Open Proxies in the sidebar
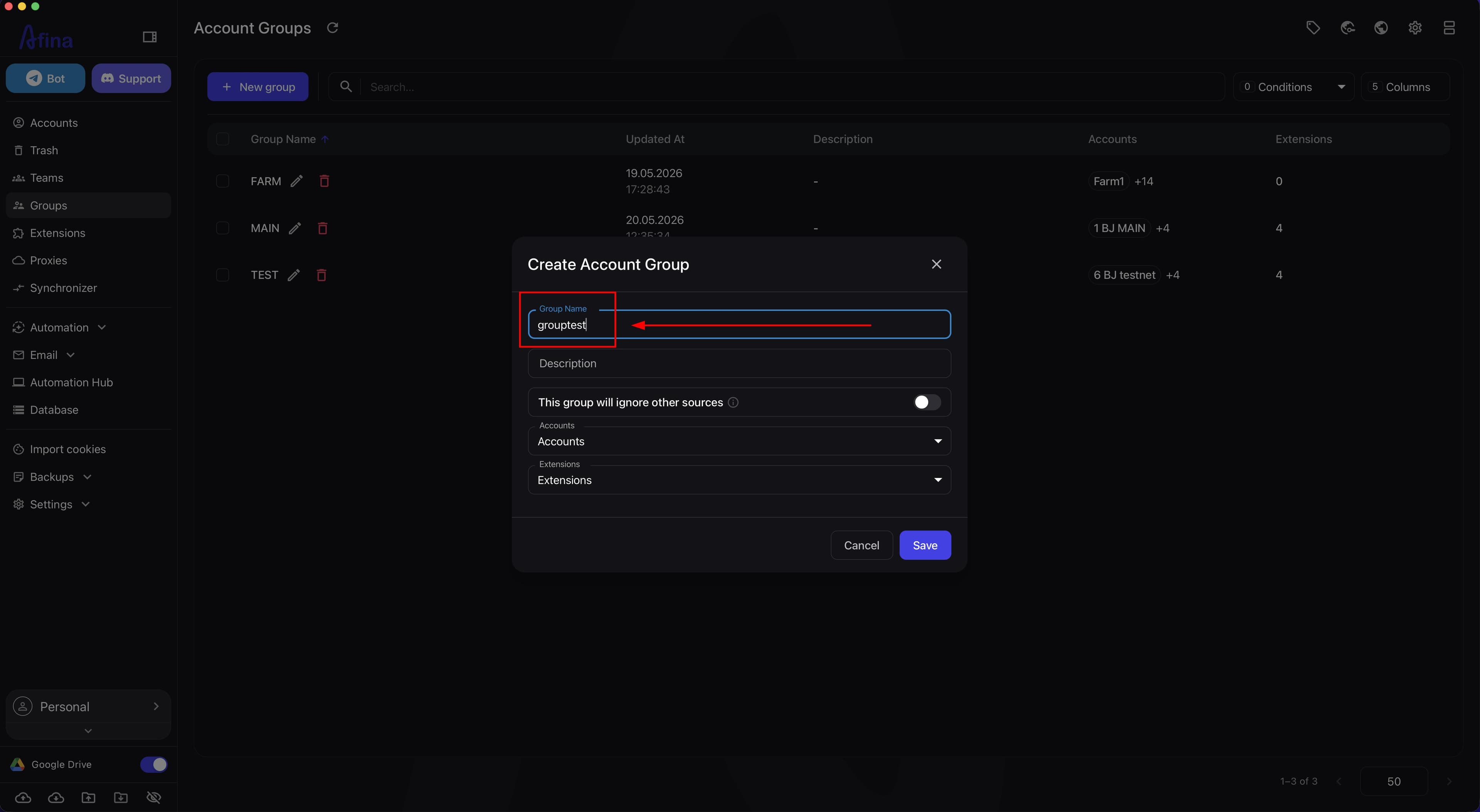The width and height of the screenshot is (1480, 812). 89,261
